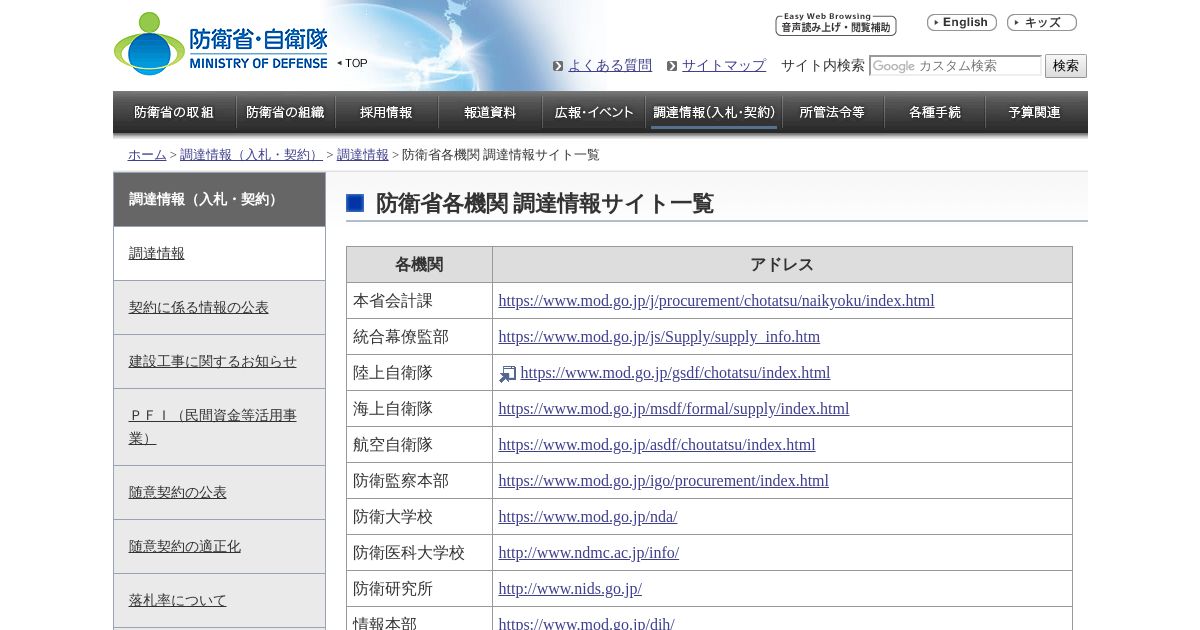Screen dimensions: 1200x630
Task: Open 所管法令等 menu tab
Action: (832, 112)
